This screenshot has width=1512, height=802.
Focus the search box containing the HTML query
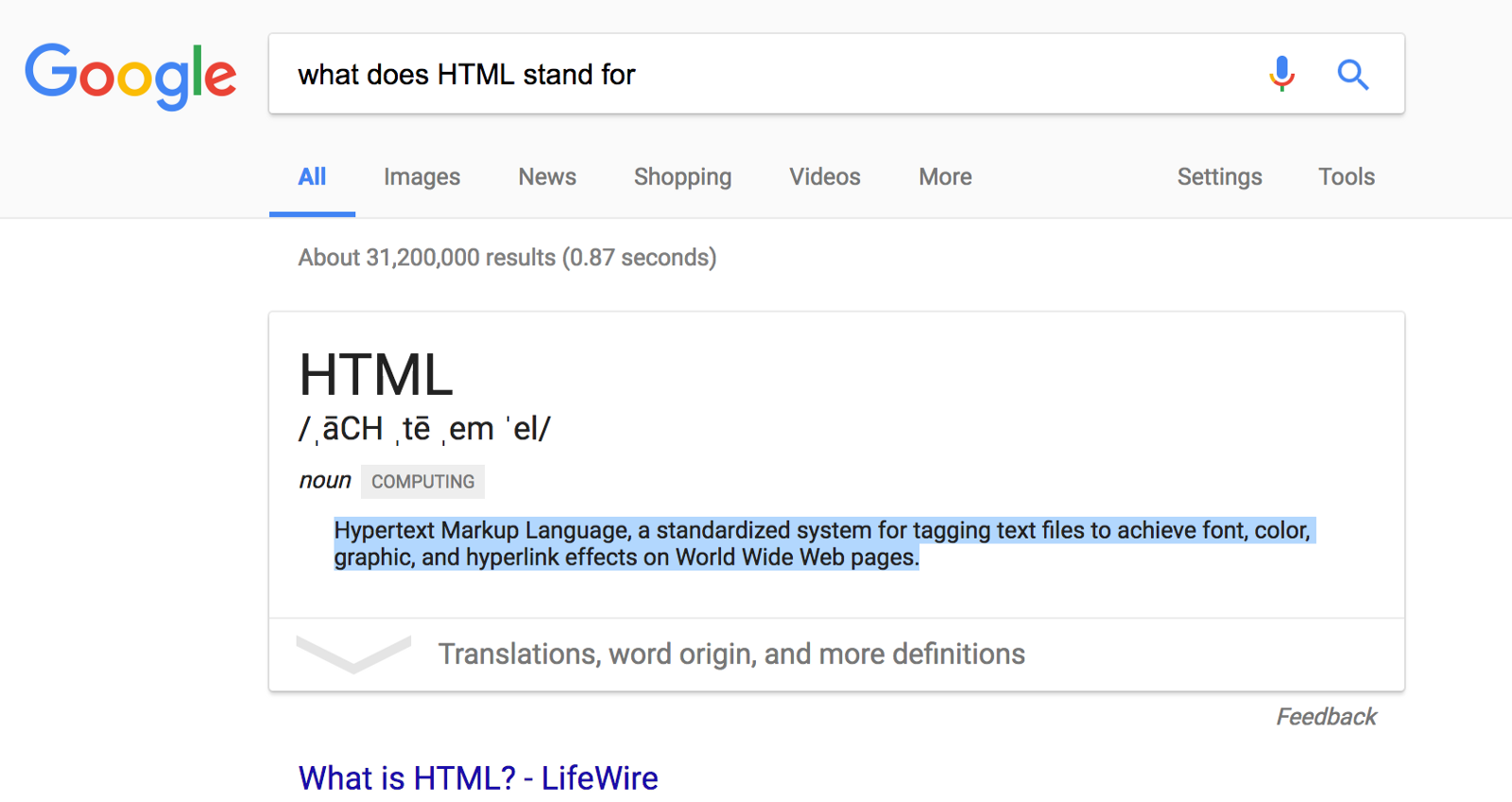tap(756, 75)
